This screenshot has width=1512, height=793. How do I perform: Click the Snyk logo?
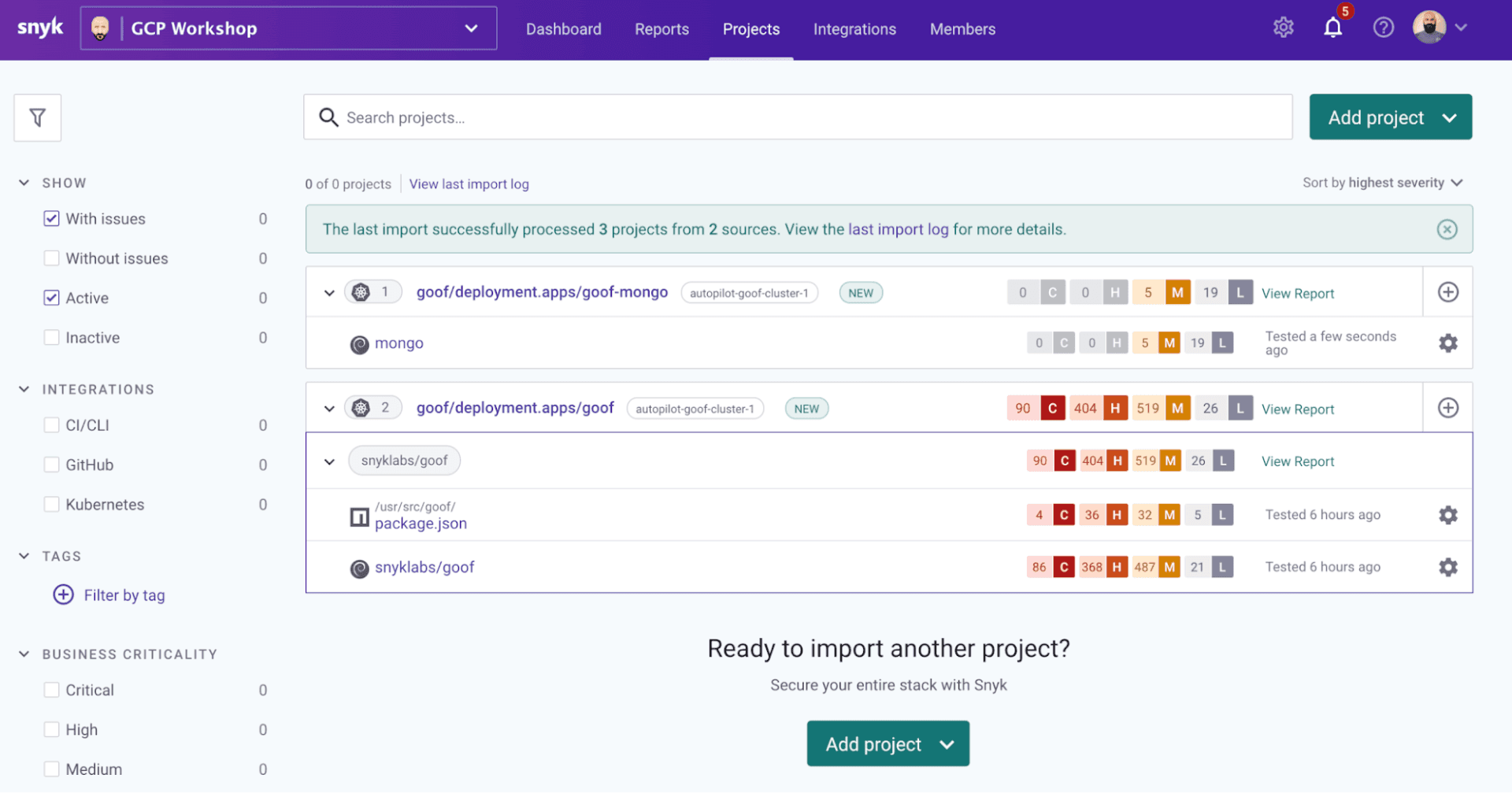point(40,28)
